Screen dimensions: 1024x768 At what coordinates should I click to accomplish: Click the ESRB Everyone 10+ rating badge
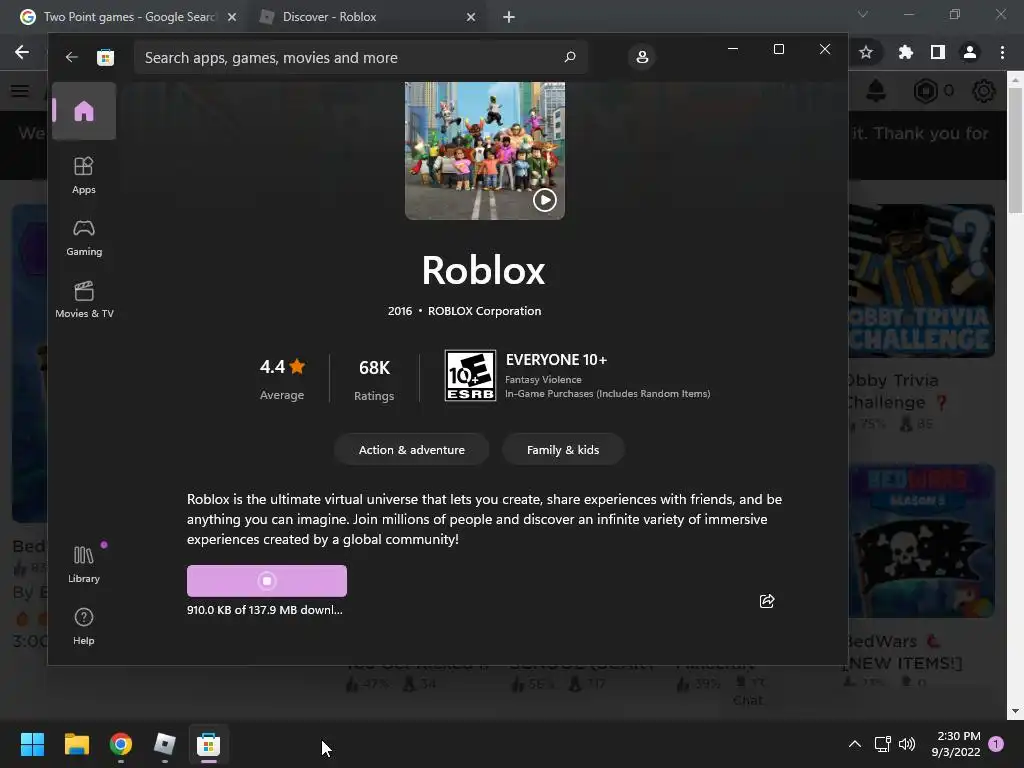point(470,376)
